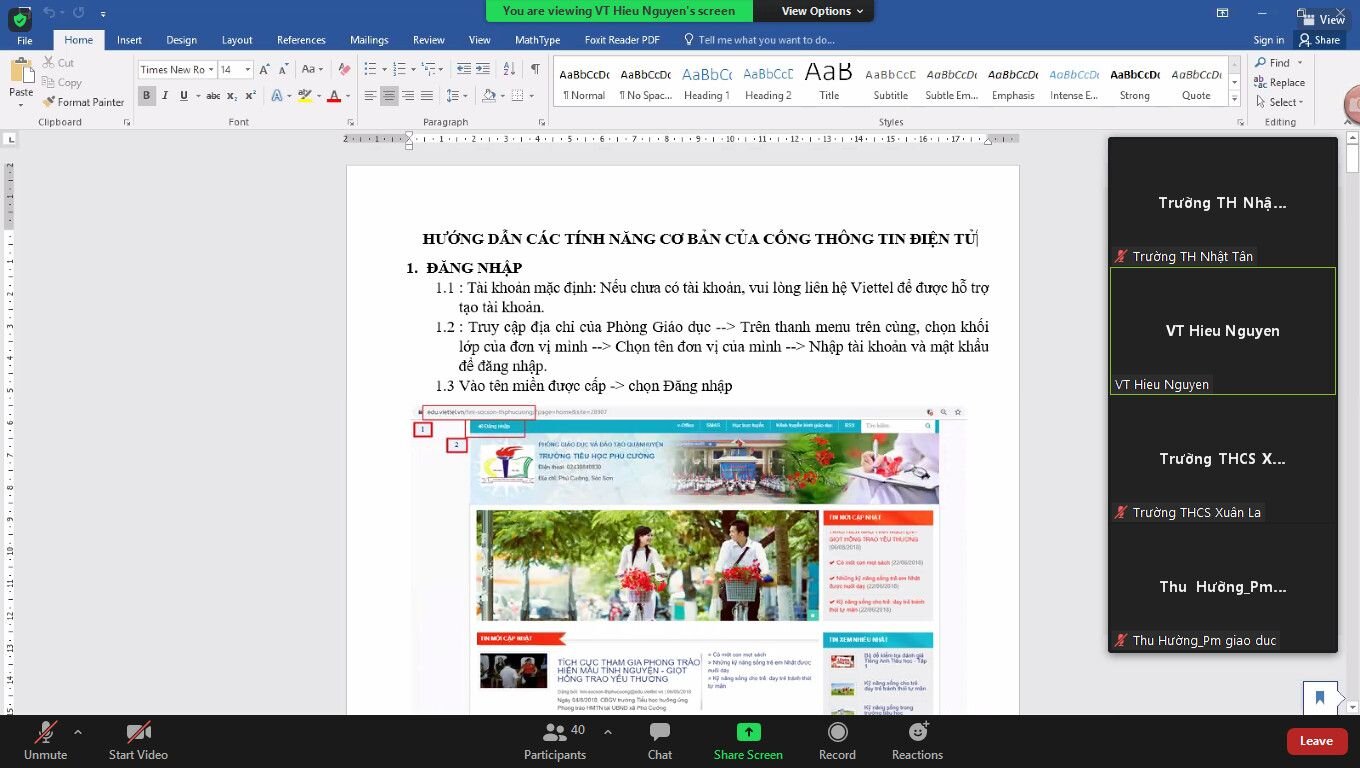Open Replace from the Editing group

click(1281, 83)
